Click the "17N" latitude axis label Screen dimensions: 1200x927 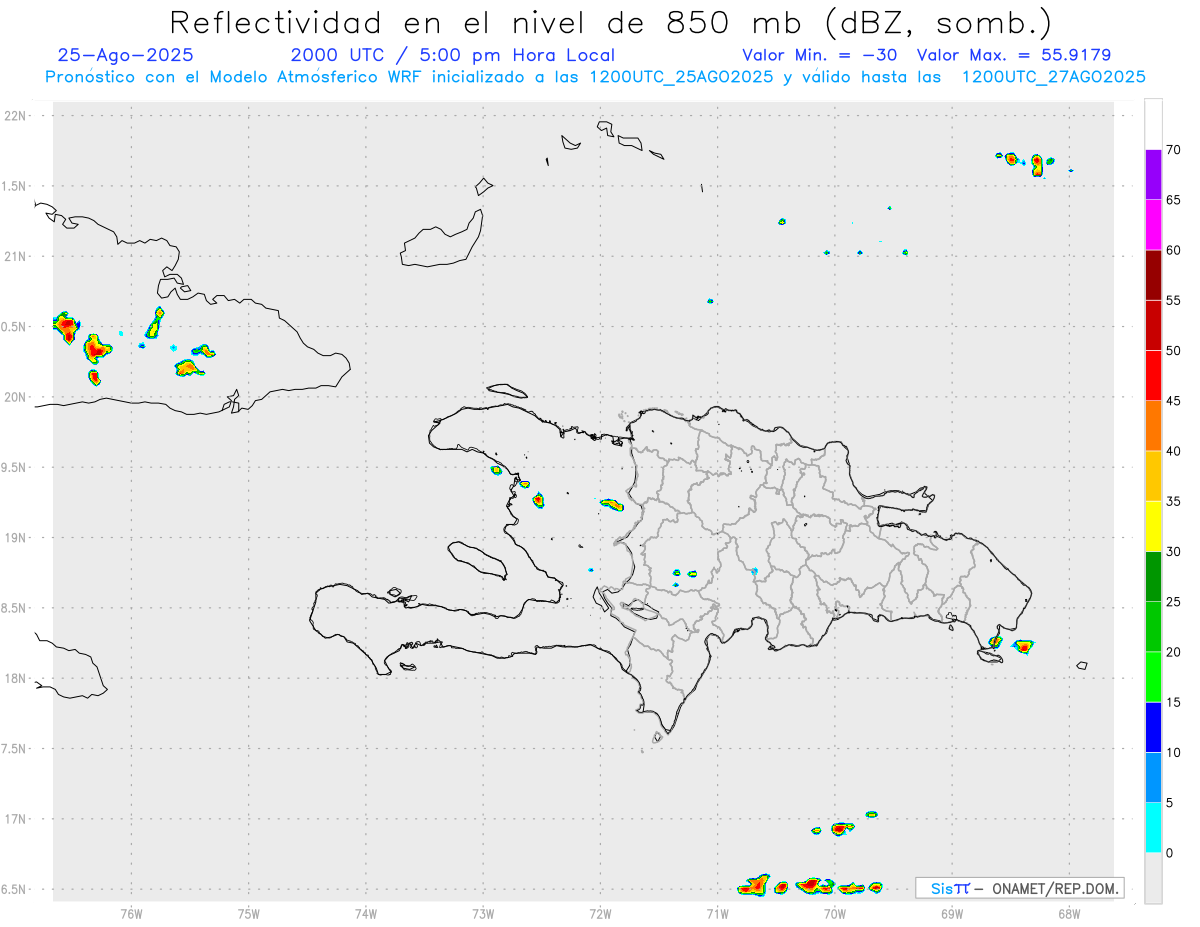[x=17, y=819]
